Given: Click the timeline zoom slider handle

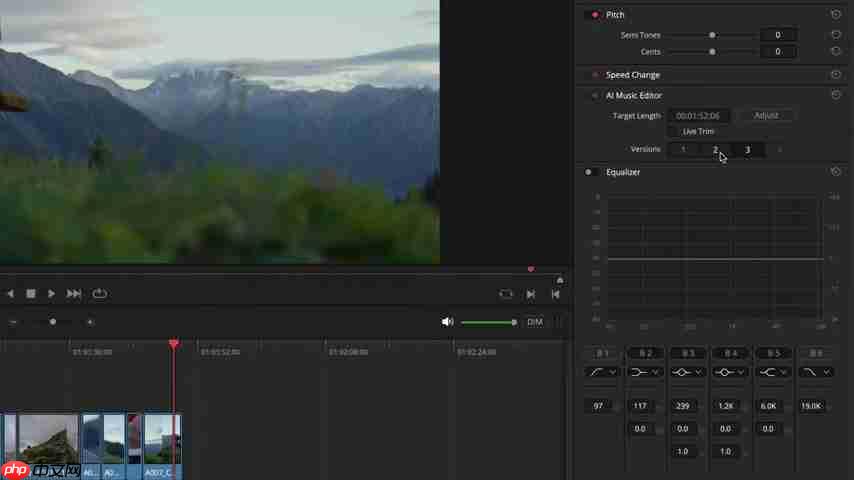Looking at the screenshot, I should [x=53, y=322].
